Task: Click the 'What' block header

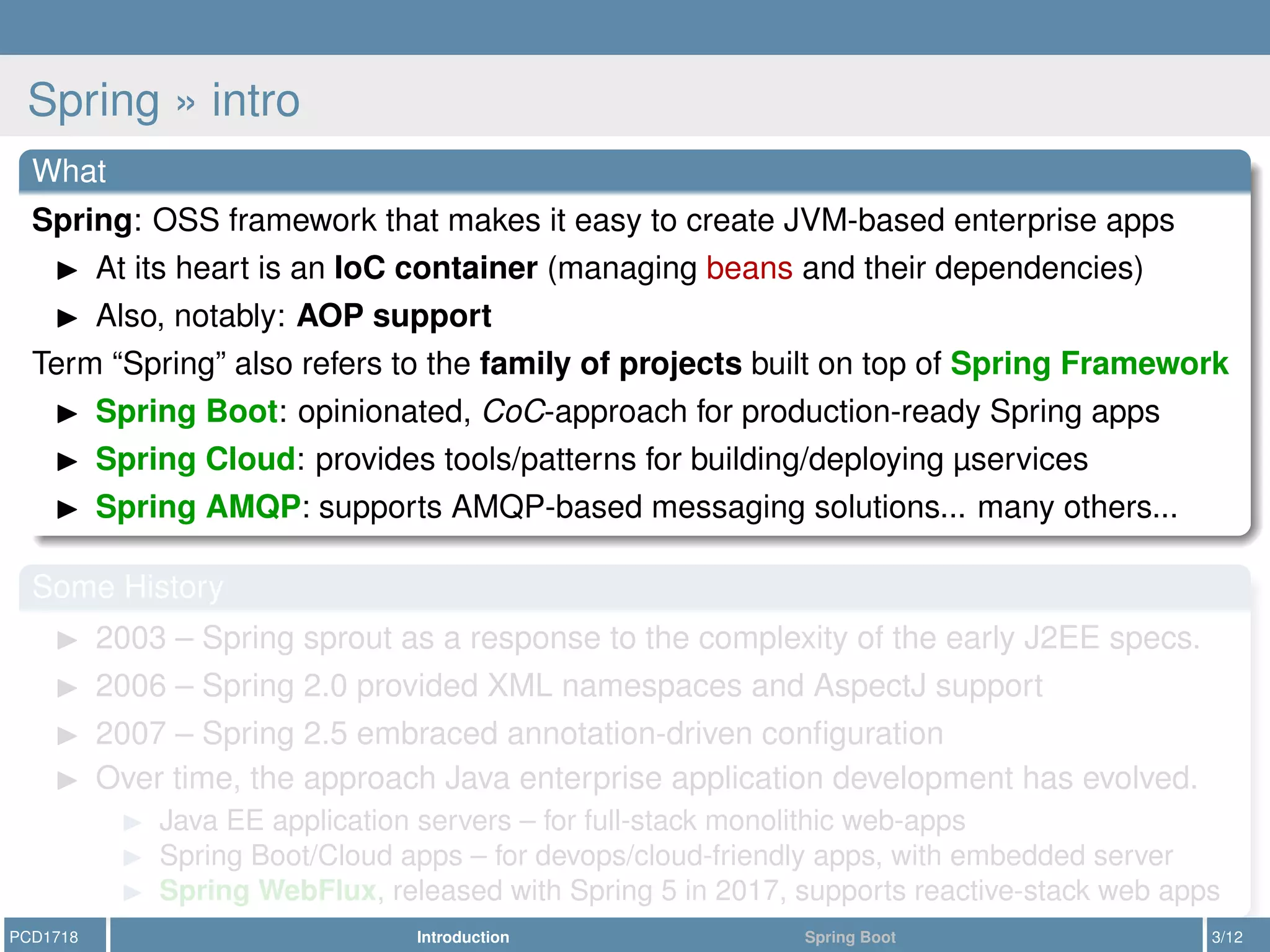Action: point(69,171)
